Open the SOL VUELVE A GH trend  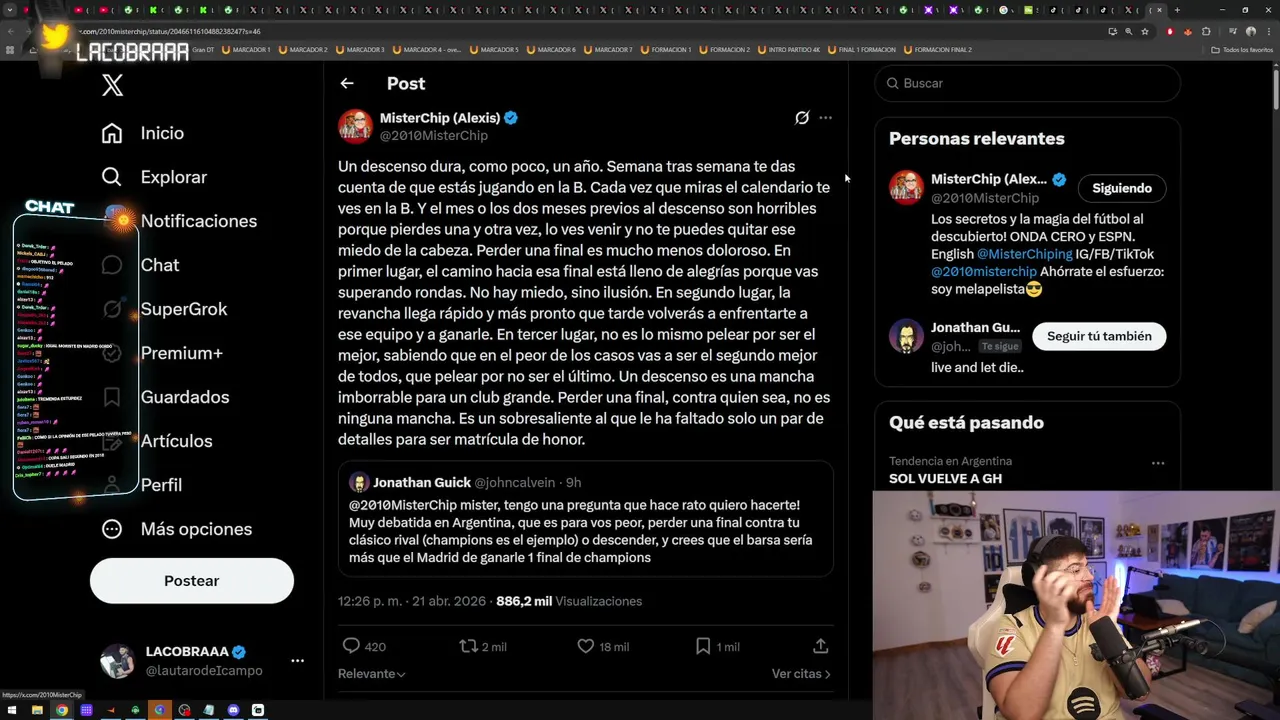point(945,479)
